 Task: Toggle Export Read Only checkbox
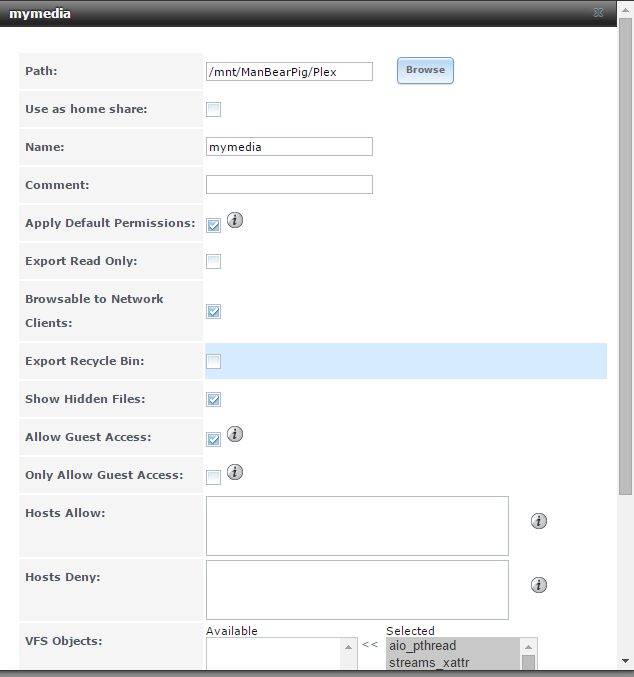(x=213, y=261)
